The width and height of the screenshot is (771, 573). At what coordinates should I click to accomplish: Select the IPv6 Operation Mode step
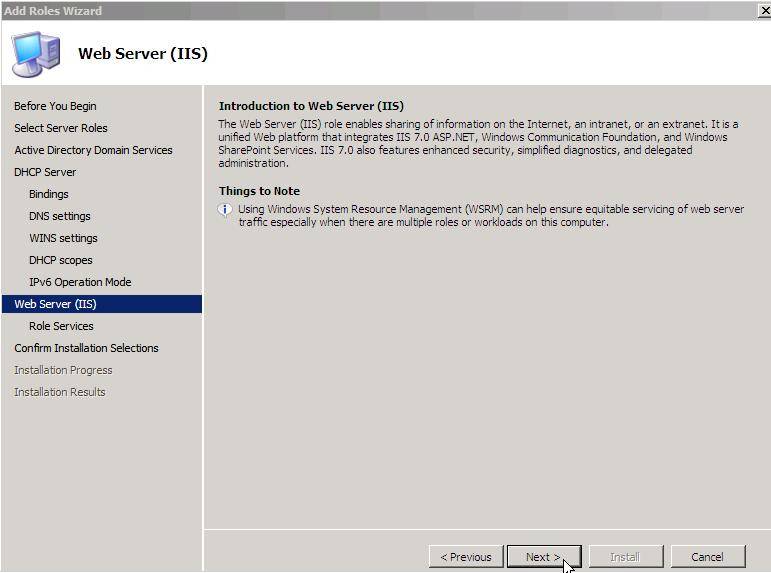(80, 282)
